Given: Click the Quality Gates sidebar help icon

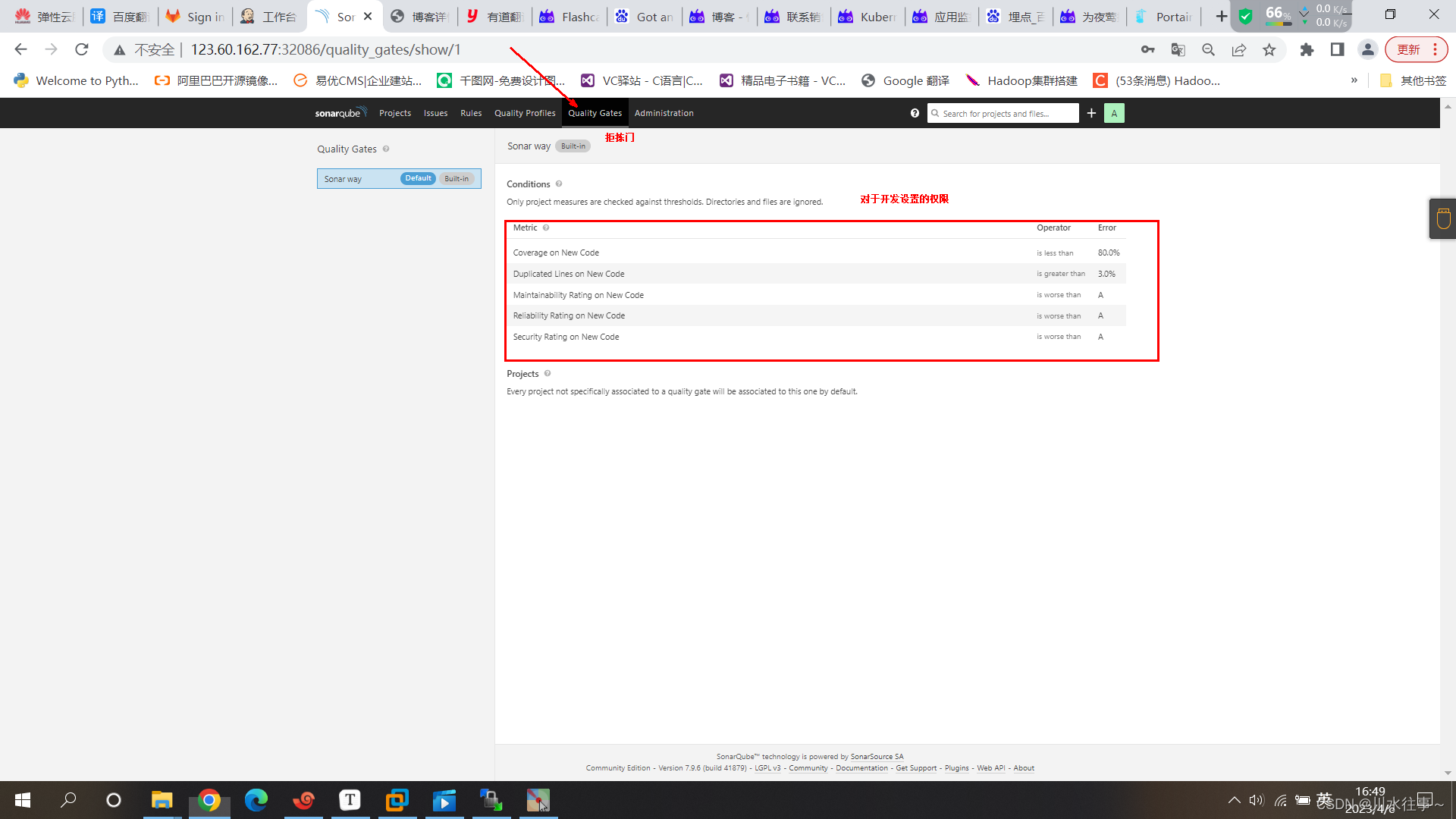Looking at the screenshot, I should point(386,149).
